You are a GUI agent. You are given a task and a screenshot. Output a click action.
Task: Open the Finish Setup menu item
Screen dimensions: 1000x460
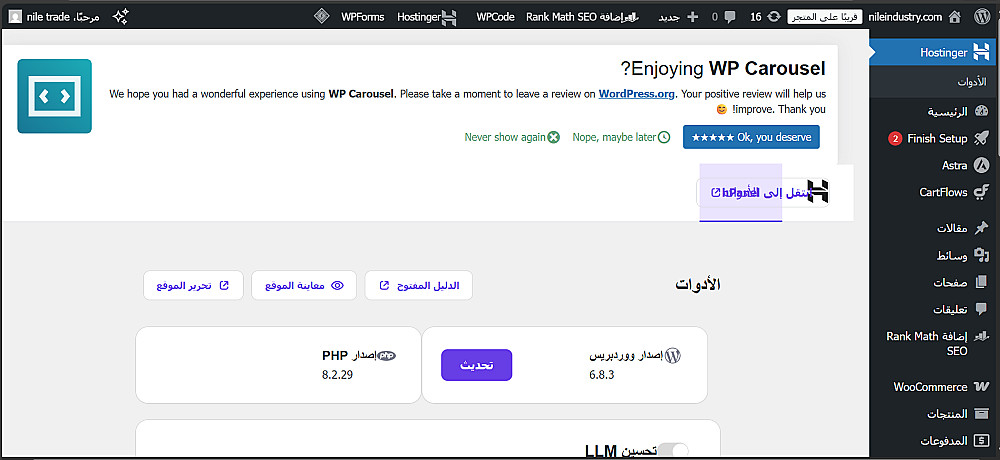coord(938,138)
